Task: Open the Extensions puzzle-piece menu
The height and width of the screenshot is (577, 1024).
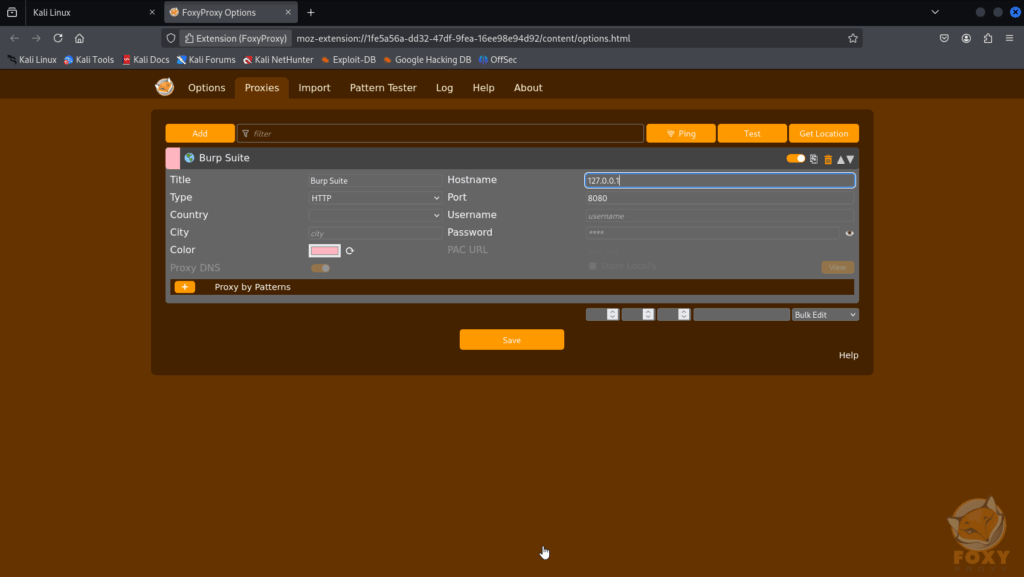Action: click(988, 39)
